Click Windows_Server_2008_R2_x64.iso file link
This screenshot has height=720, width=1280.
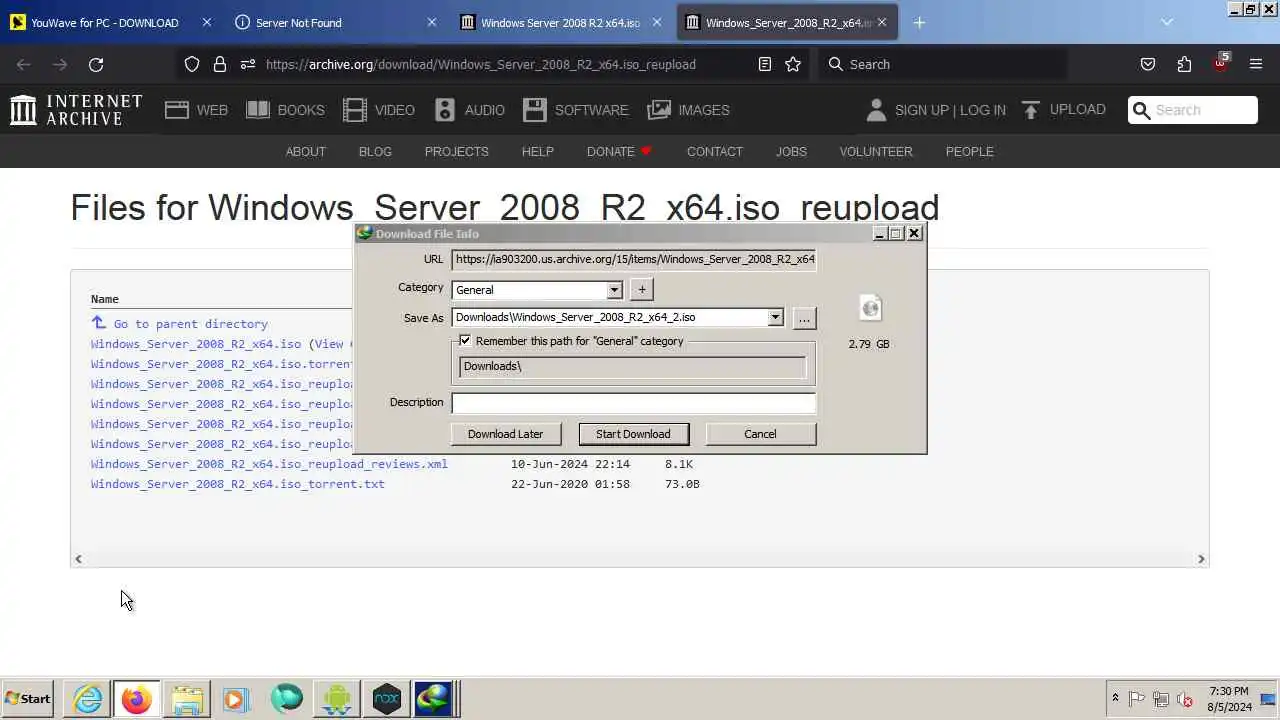(x=195, y=344)
